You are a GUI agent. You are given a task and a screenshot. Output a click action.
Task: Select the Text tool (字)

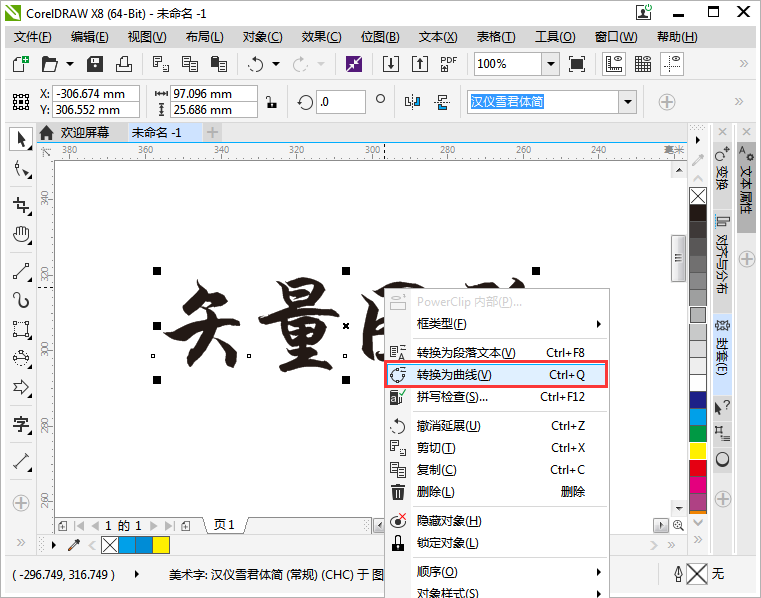(x=20, y=424)
